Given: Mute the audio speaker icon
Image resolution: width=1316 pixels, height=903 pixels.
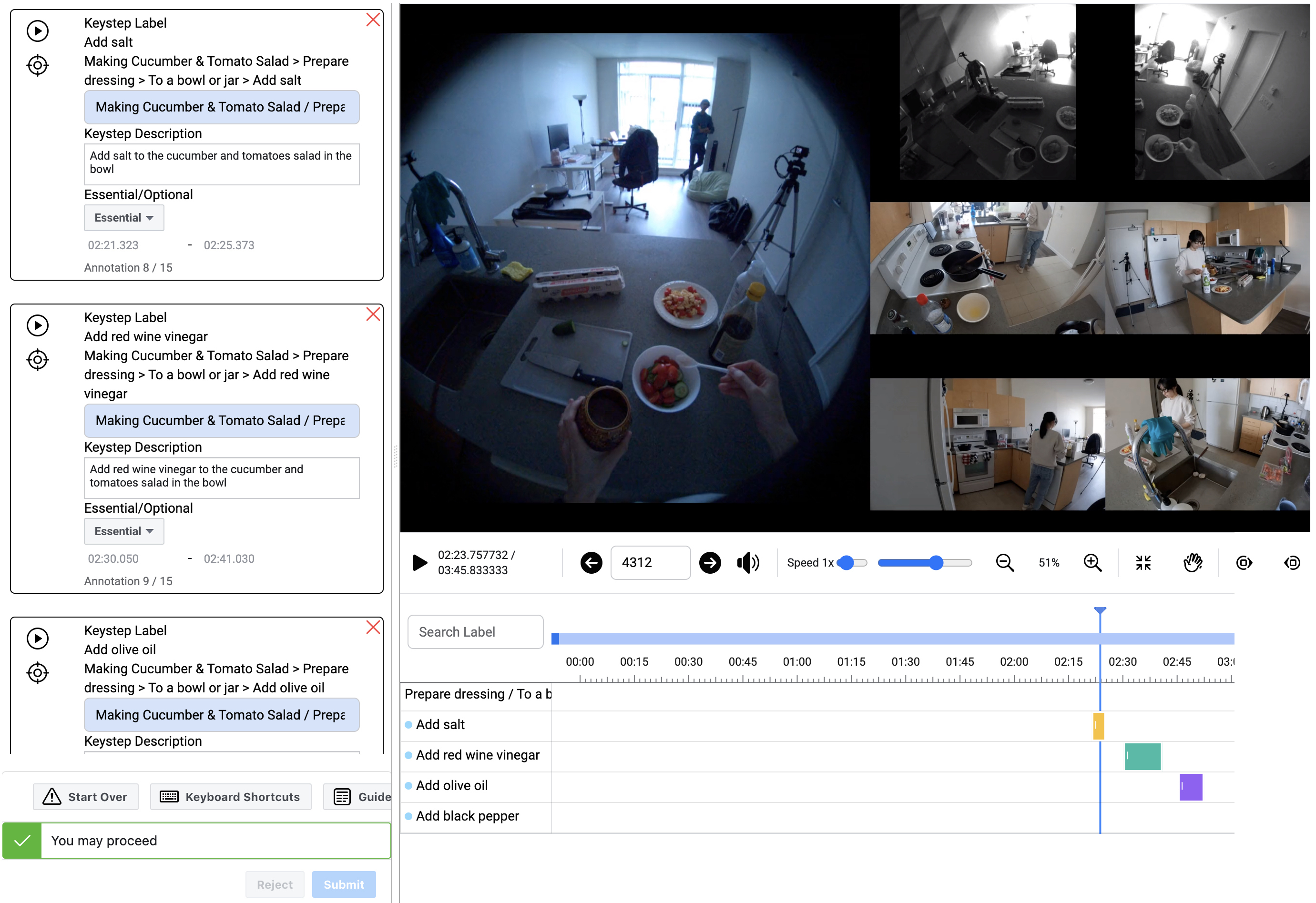Looking at the screenshot, I should [747, 562].
